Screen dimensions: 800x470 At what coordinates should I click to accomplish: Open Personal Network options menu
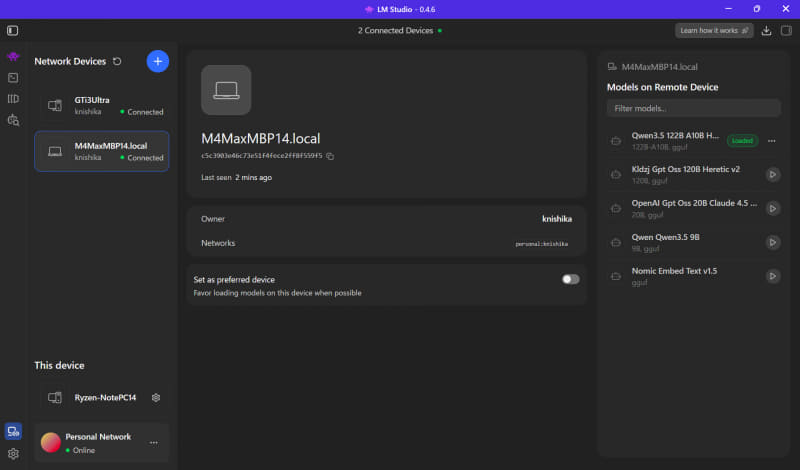pyautogui.click(x=154, y=442)
